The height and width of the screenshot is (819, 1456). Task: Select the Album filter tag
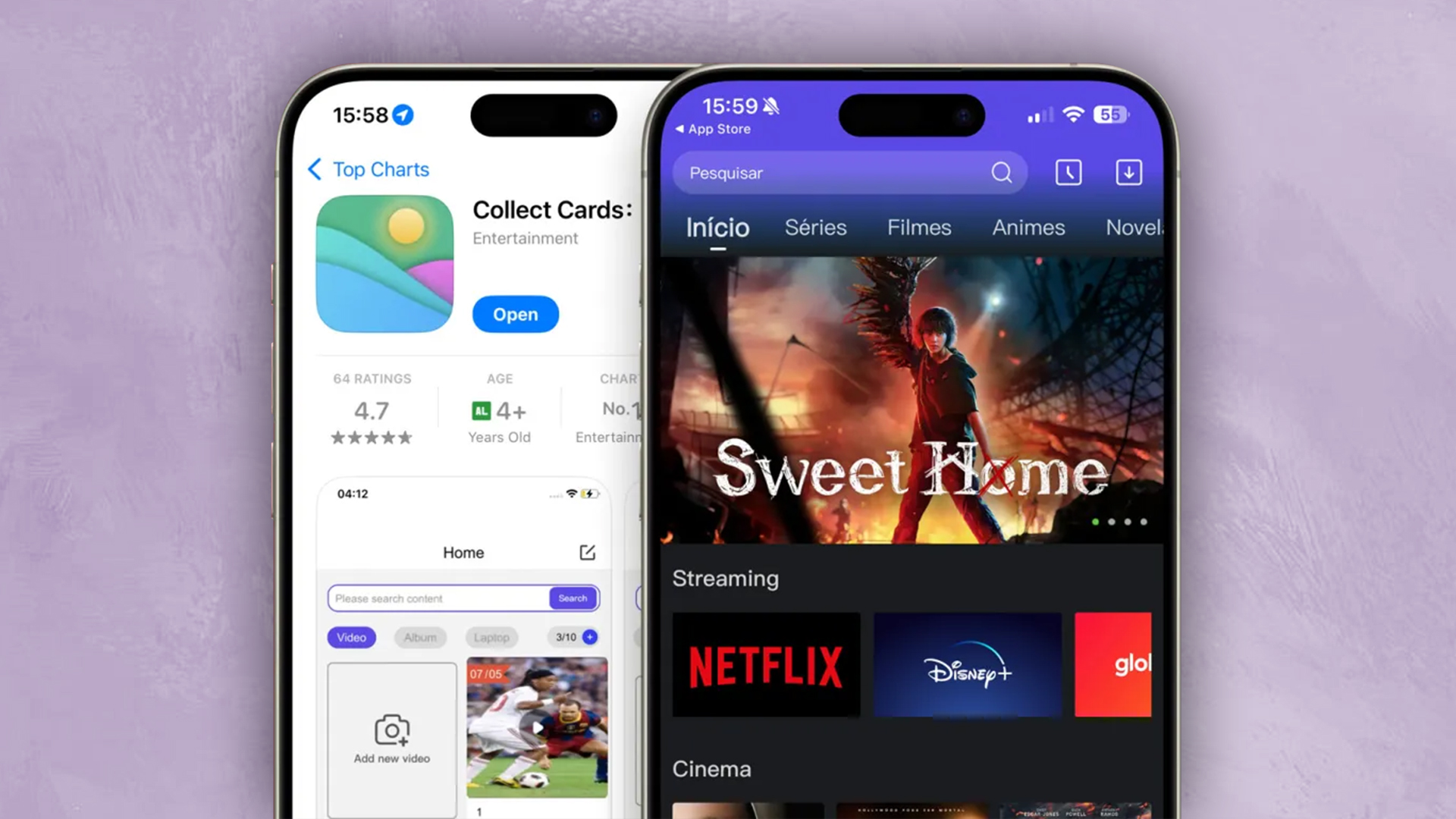pyautogui.click(x=420, y=637)
